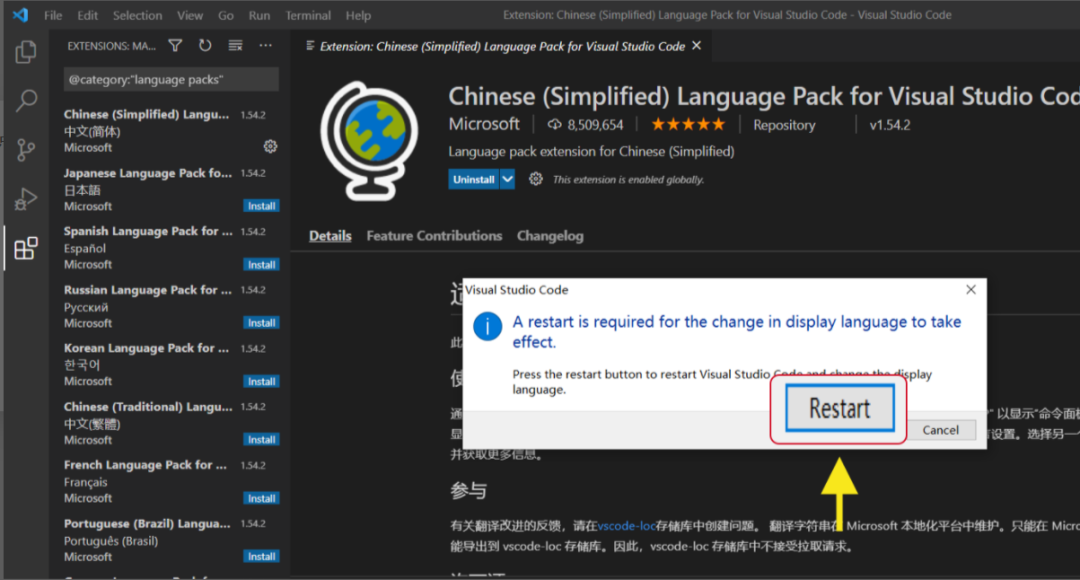The height and width of the screenshot is (580, 1080).
Task: Install the Korean Language Pack
Action: 262,381
